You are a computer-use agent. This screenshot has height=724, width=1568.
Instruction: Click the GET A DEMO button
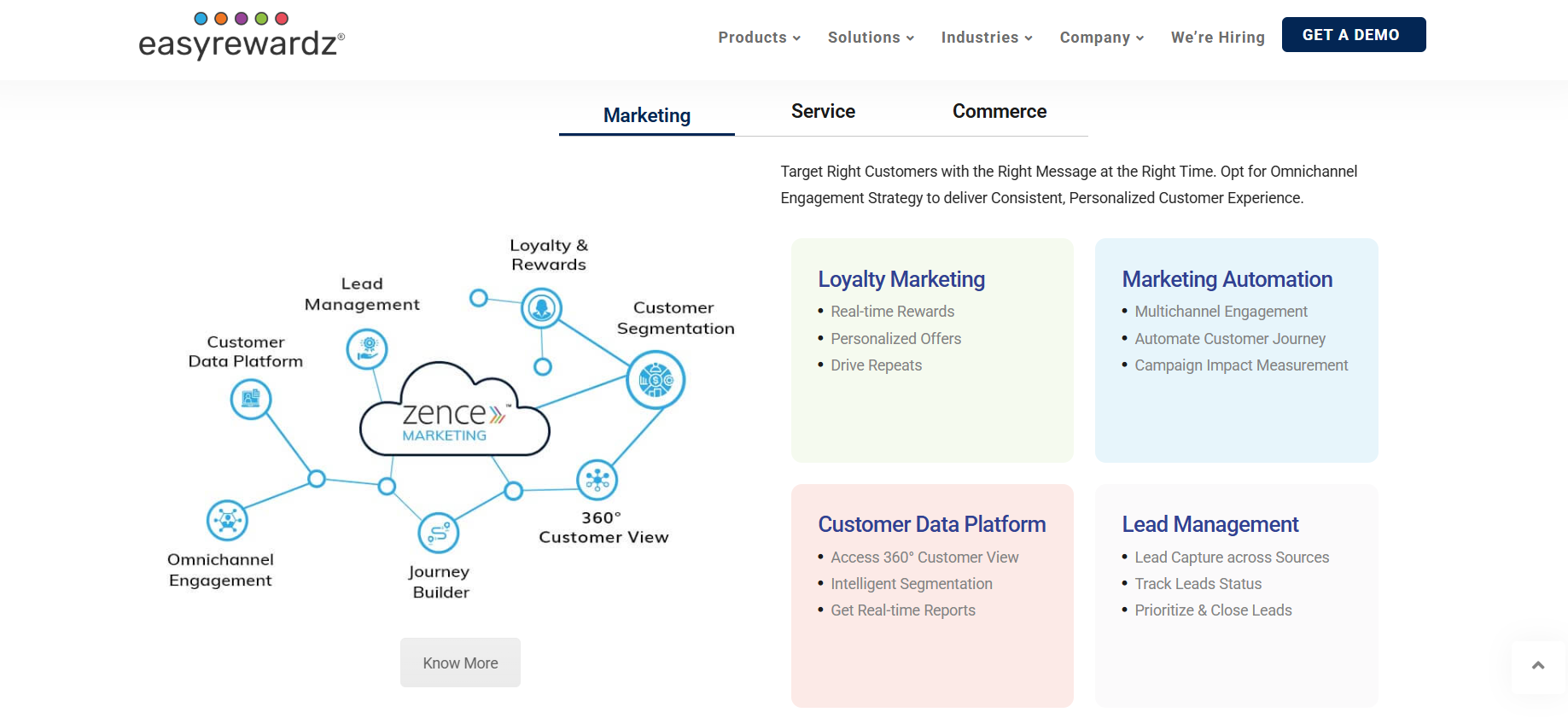pyautogui.click(x=1354, y=35)
